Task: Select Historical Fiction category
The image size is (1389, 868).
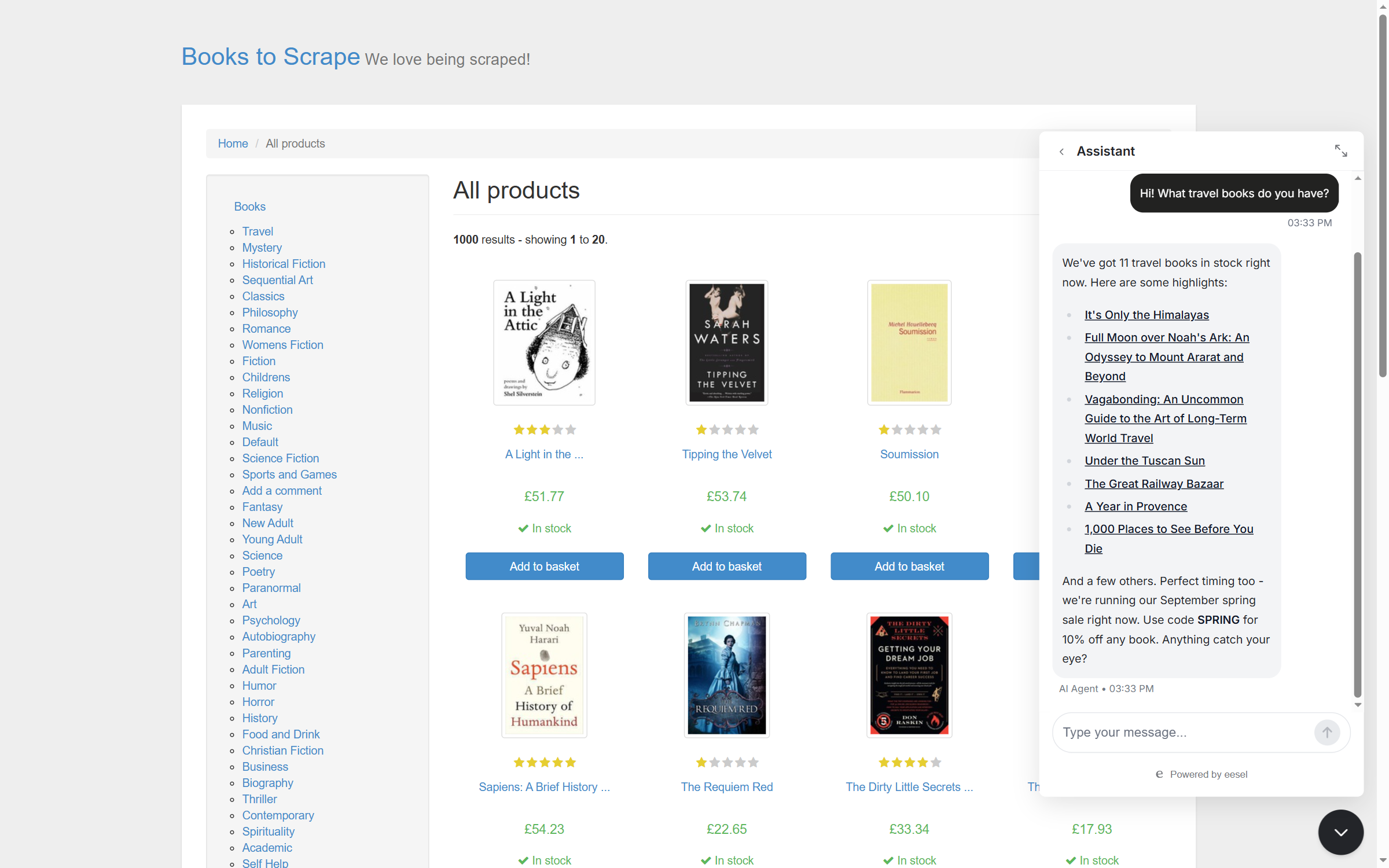Action: tap(284, 264)
